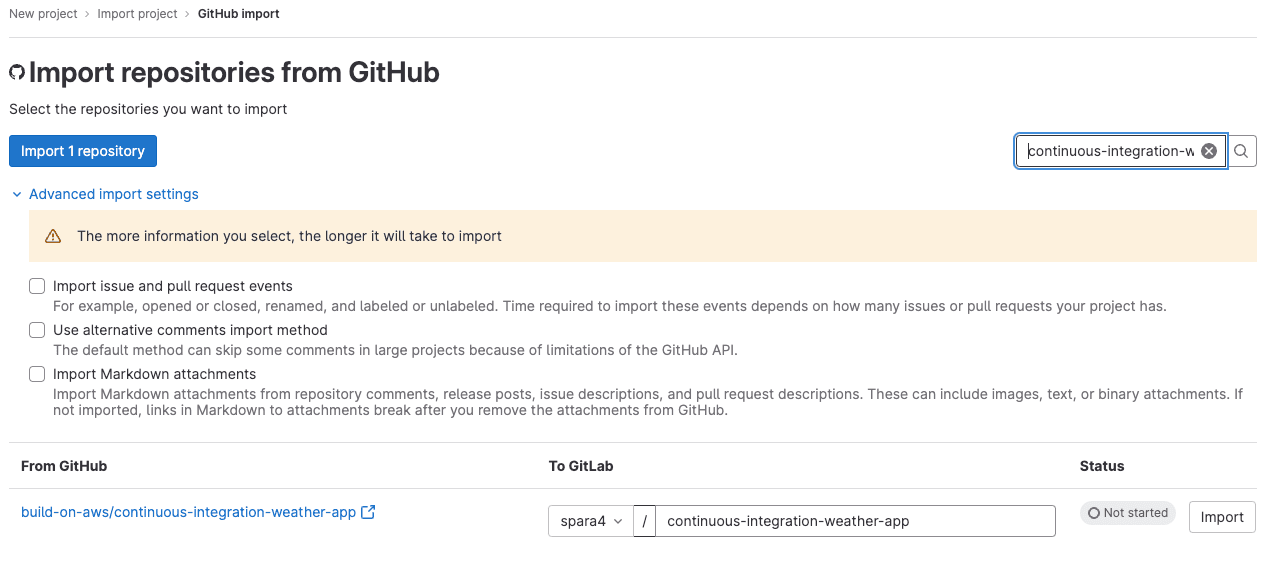
Task: Click New project breadcrumb
Action: 43,14
